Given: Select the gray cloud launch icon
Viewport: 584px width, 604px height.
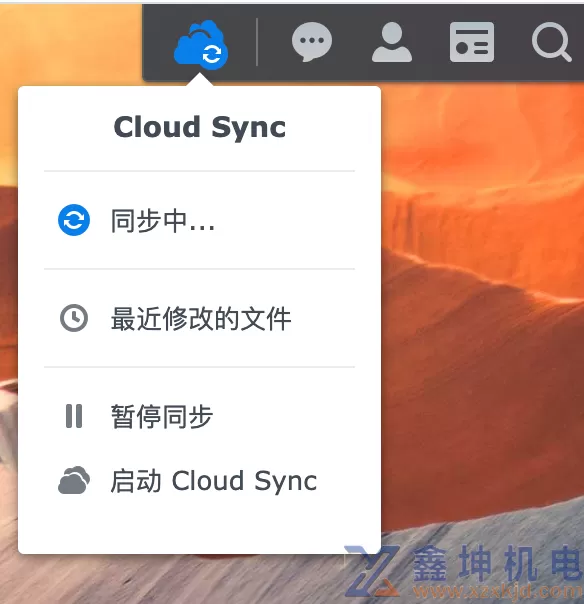Looking at the screenshot, I should pos(74,480).
